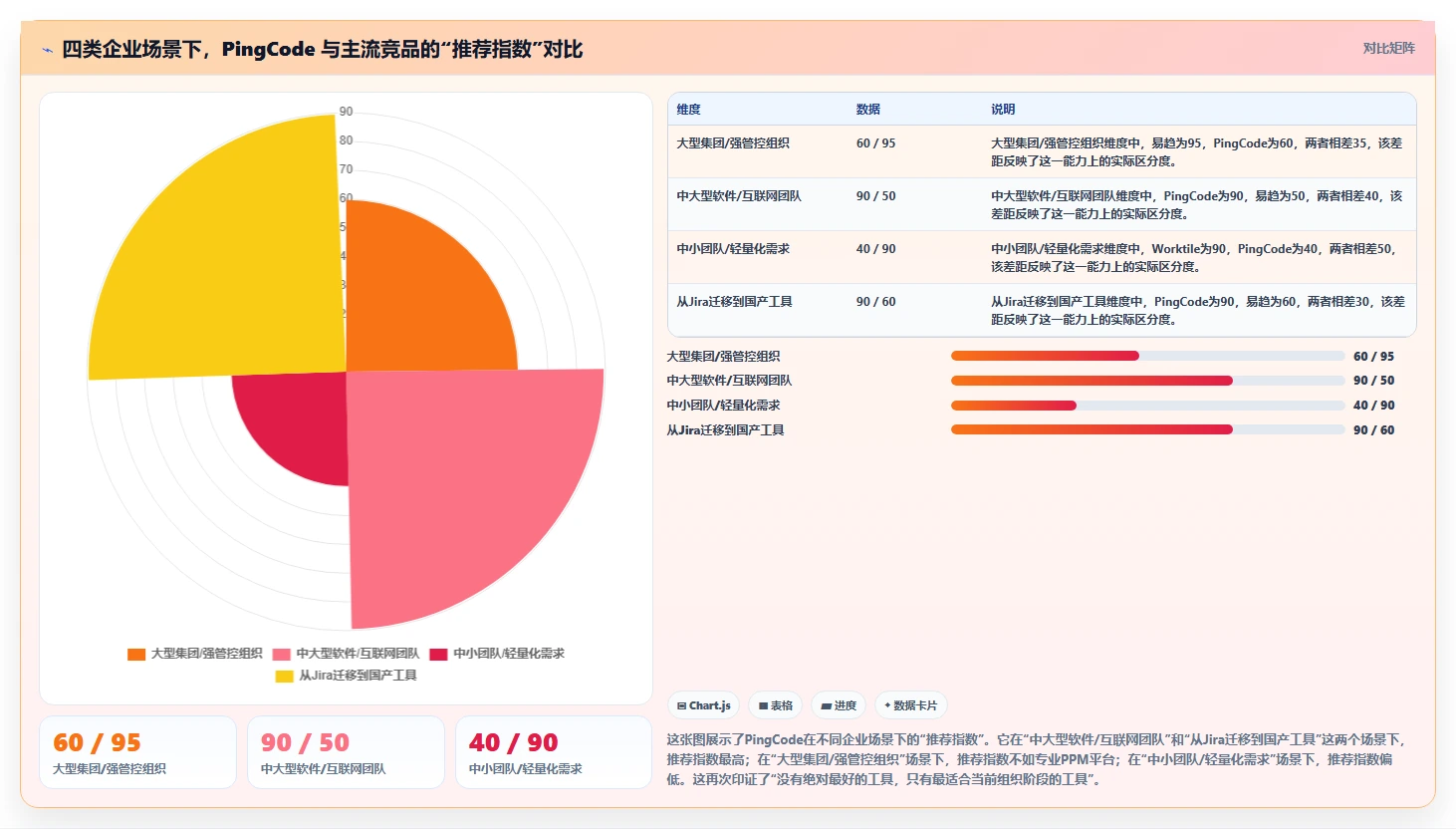
Task: Click the 70 axis tick label
Action: point(346,169)
